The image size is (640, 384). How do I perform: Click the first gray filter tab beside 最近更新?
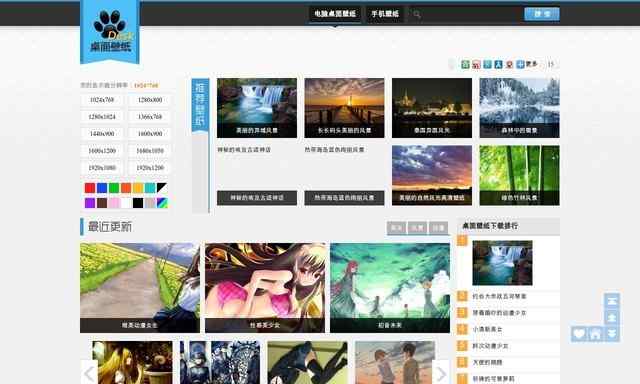pyautogui.click(x=396, y=228)
